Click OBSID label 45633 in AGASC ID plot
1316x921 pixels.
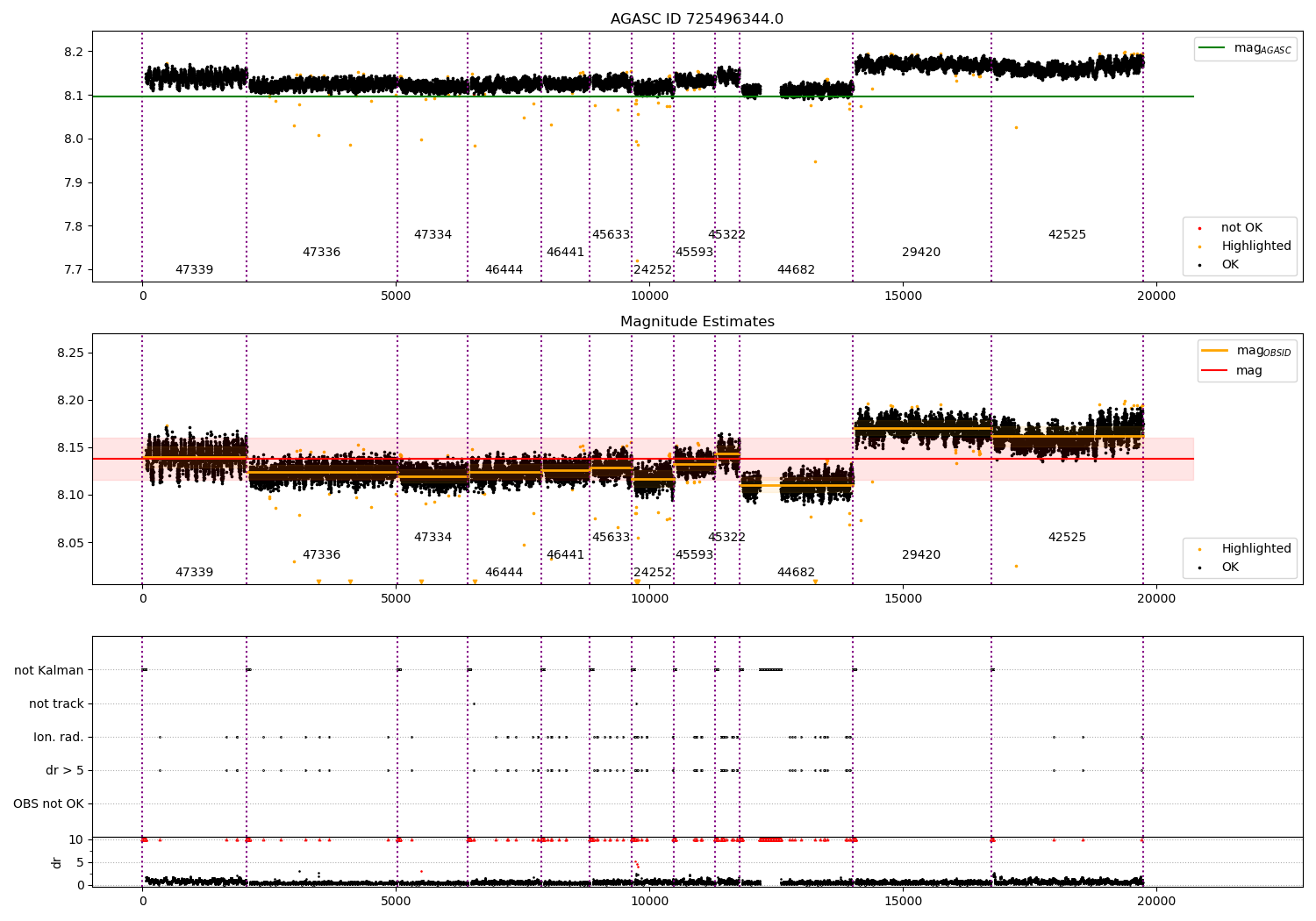click(611, 235)
